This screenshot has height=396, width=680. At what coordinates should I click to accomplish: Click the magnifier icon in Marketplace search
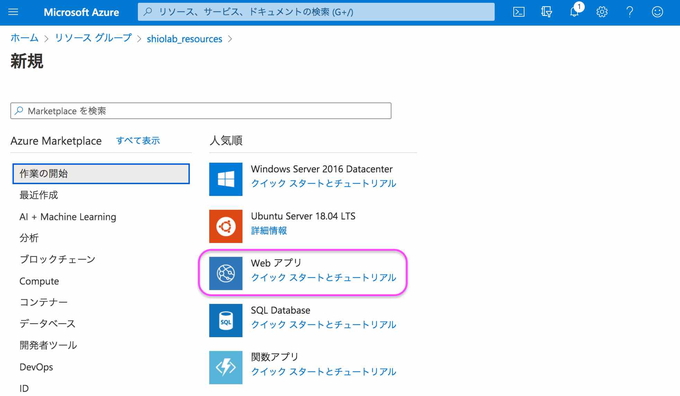[19, 111]
